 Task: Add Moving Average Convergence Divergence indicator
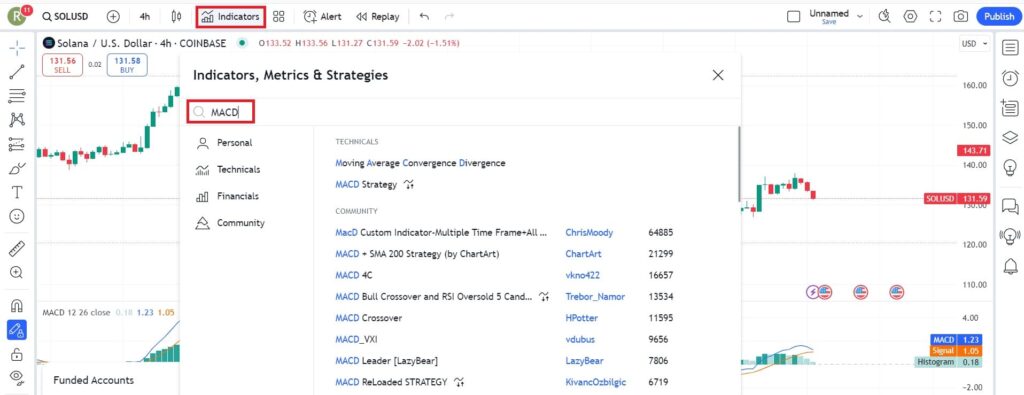pos(421,163)
